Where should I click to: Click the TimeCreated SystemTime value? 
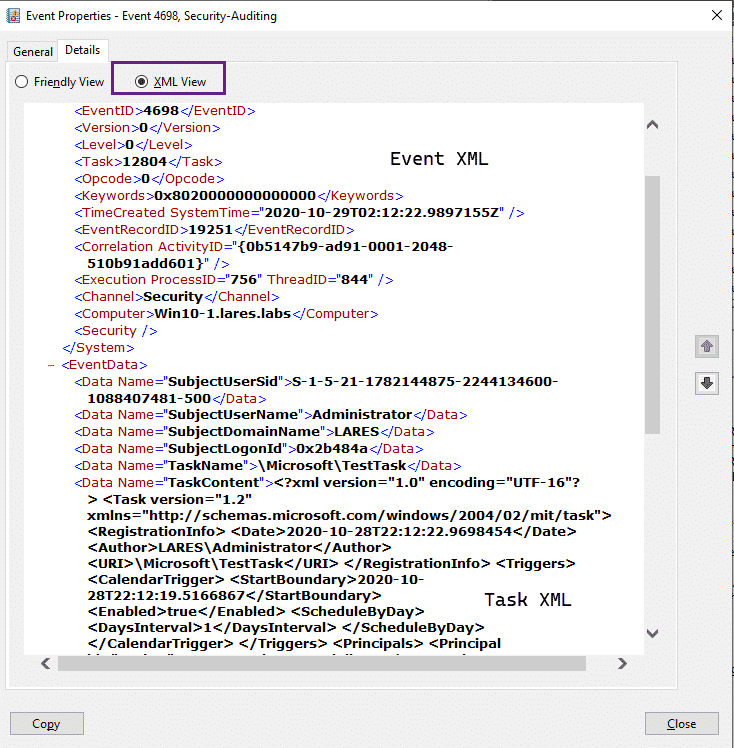click(384, 213)
